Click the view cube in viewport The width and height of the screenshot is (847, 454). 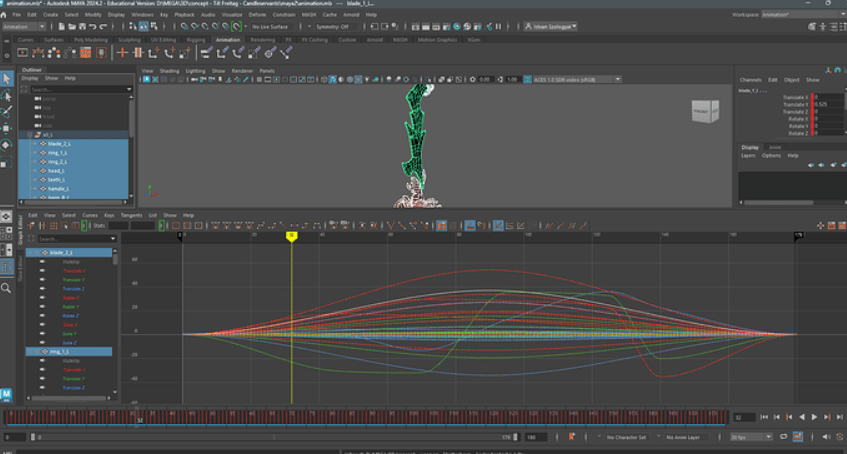click(x=704, y=113)
